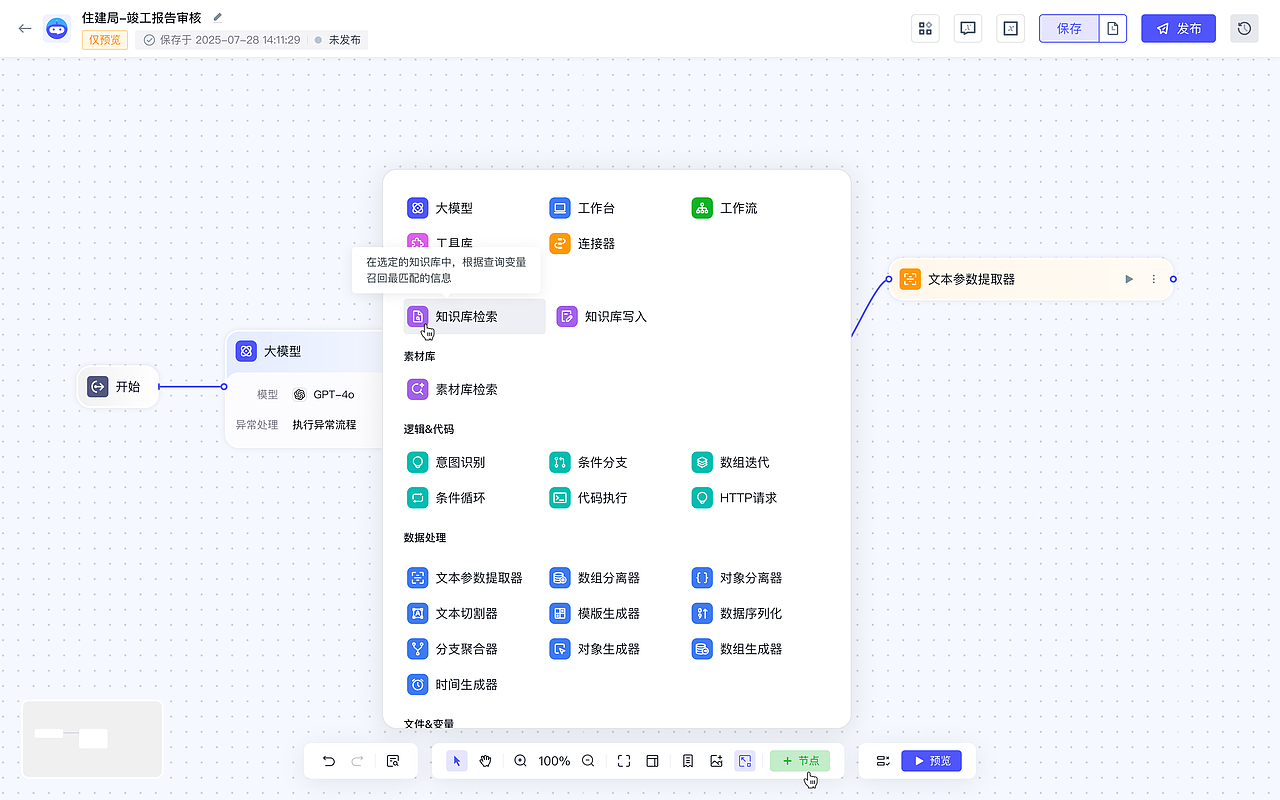The width and height of the screenshot is (1280, 800).
Task: Select the 意图识别 node icon
Action: click(x=417, y=462)
